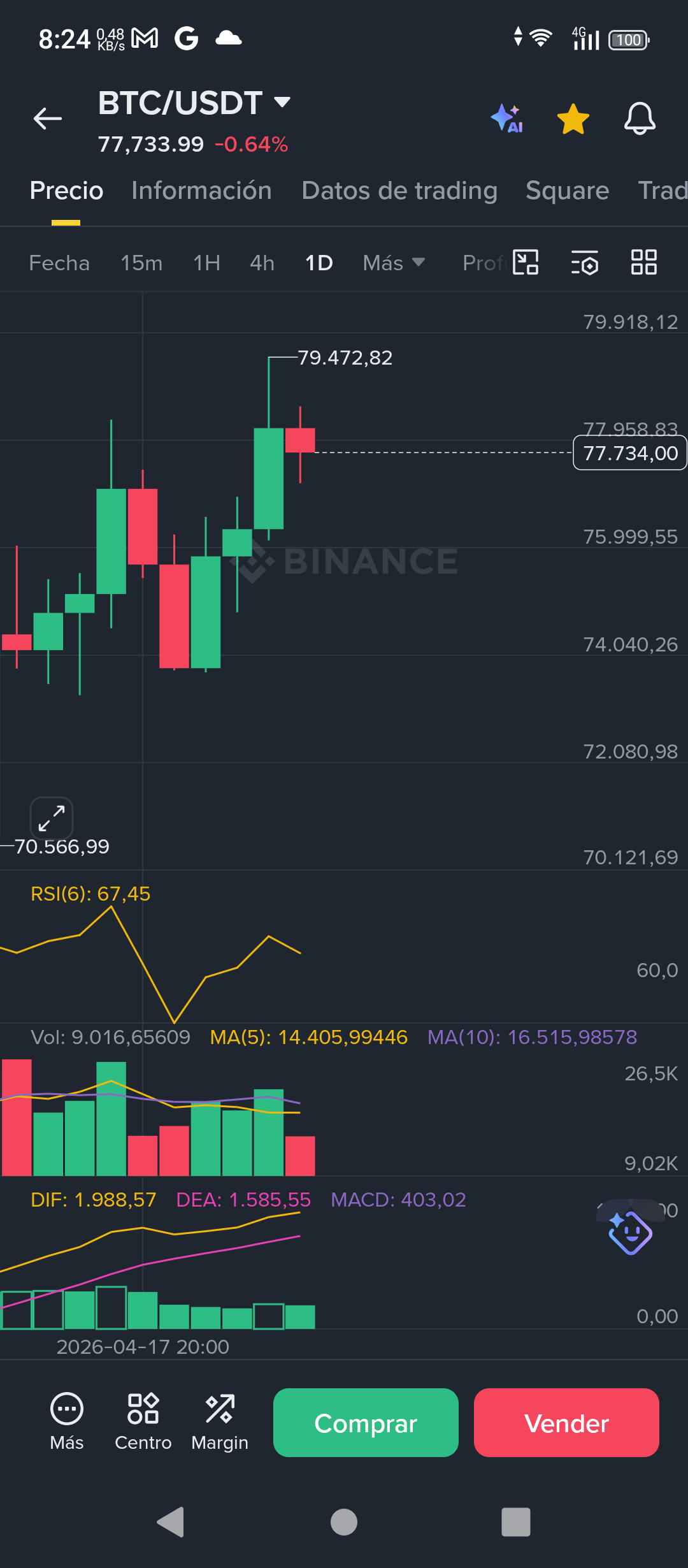Open the Square tab
688x1568 pixels.
(568, 191)
